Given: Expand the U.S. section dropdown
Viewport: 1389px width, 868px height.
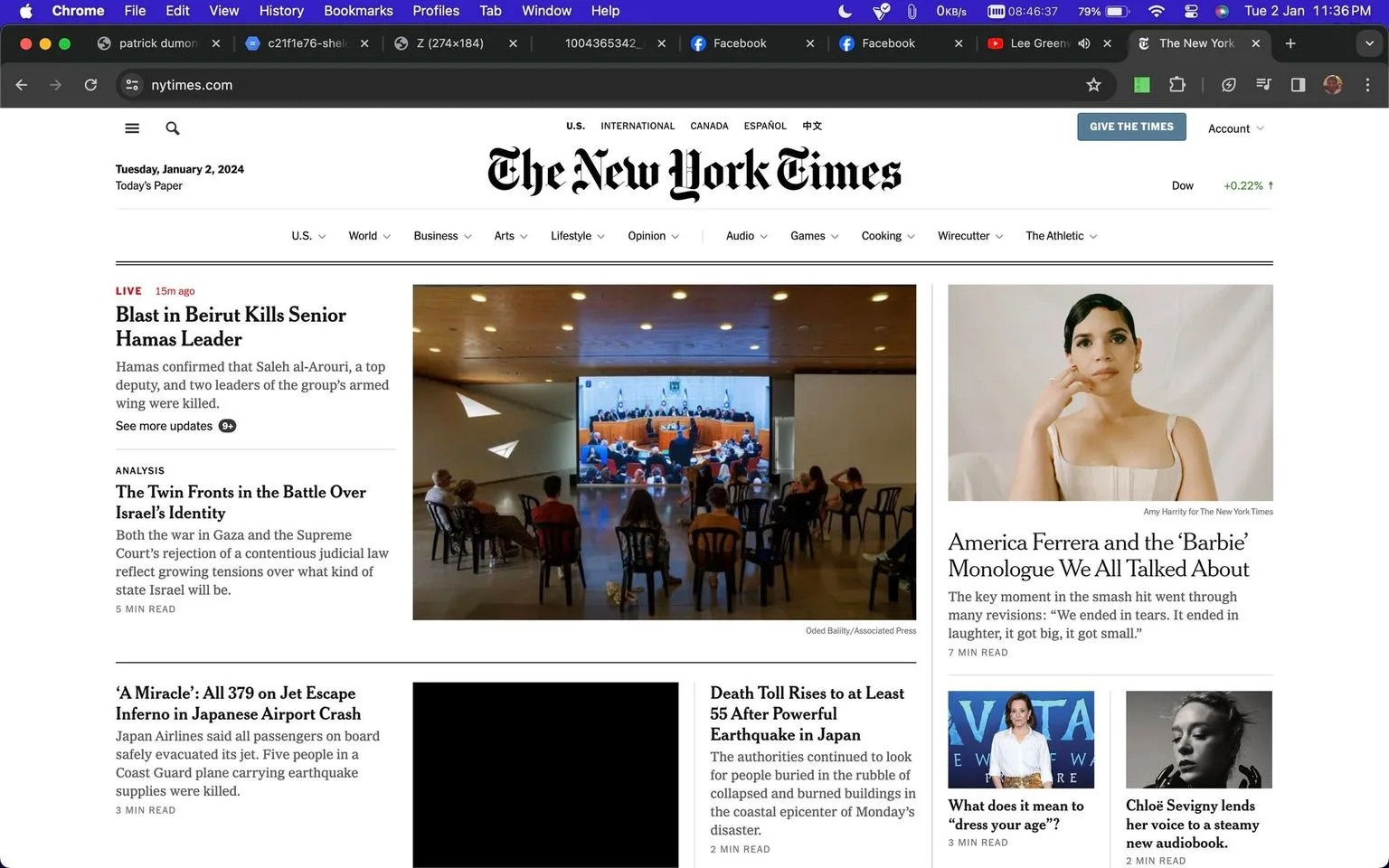Looking at the screenshot, I should tap(308, 236).
